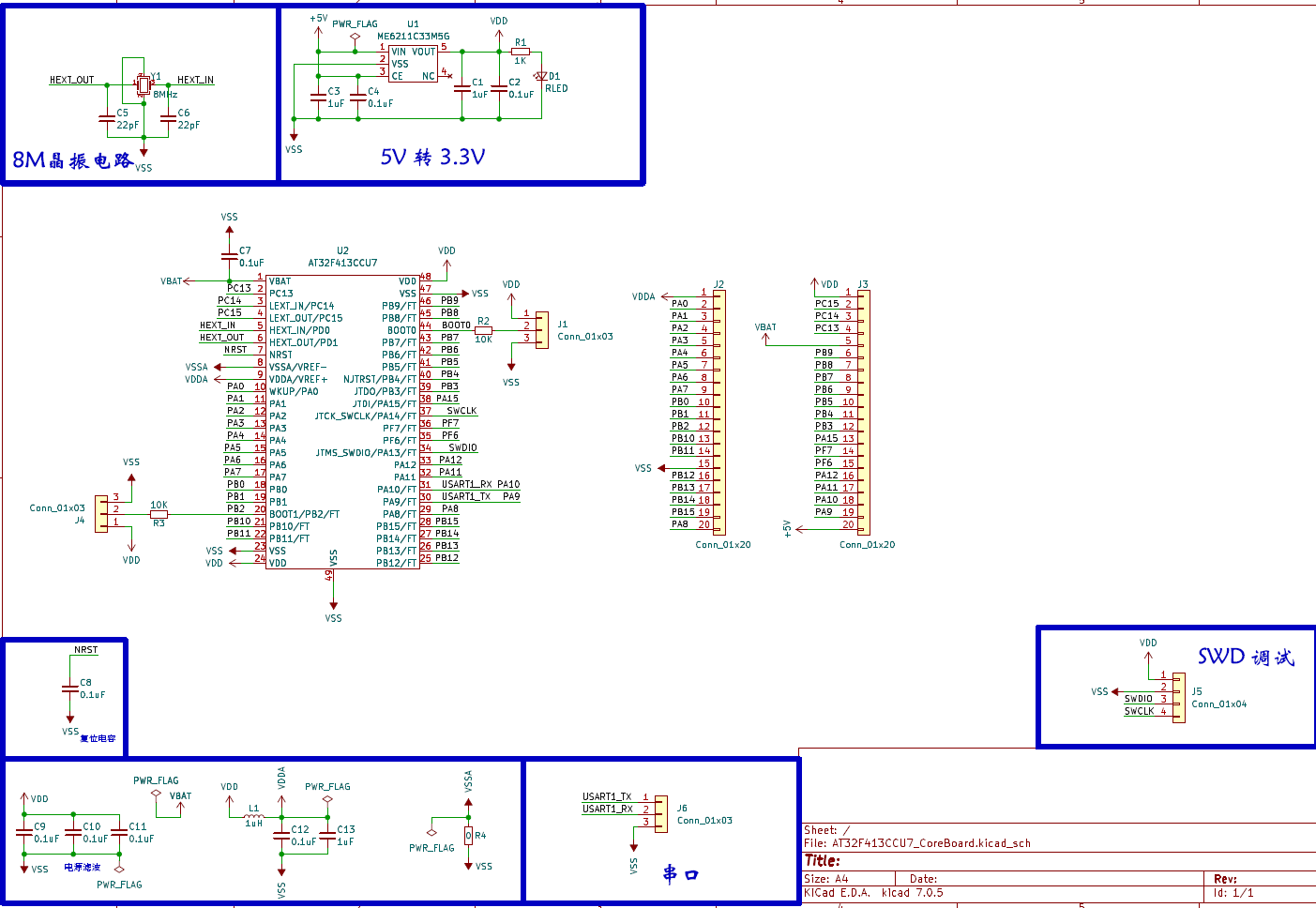Click the '复位电容' annotation text

[x=98, y=738]
